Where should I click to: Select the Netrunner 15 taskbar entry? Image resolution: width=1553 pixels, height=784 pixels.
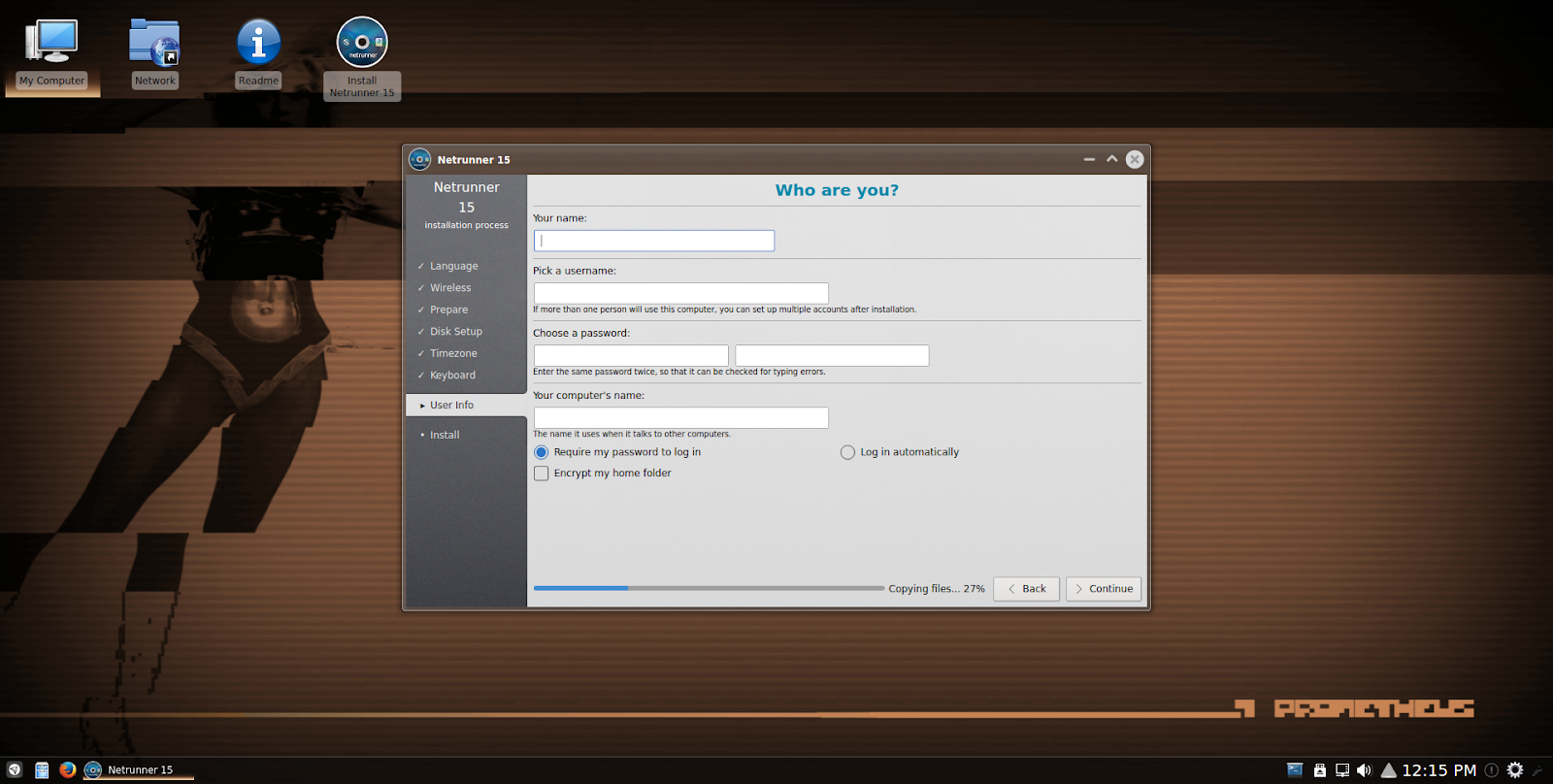(x=139, y=769)
